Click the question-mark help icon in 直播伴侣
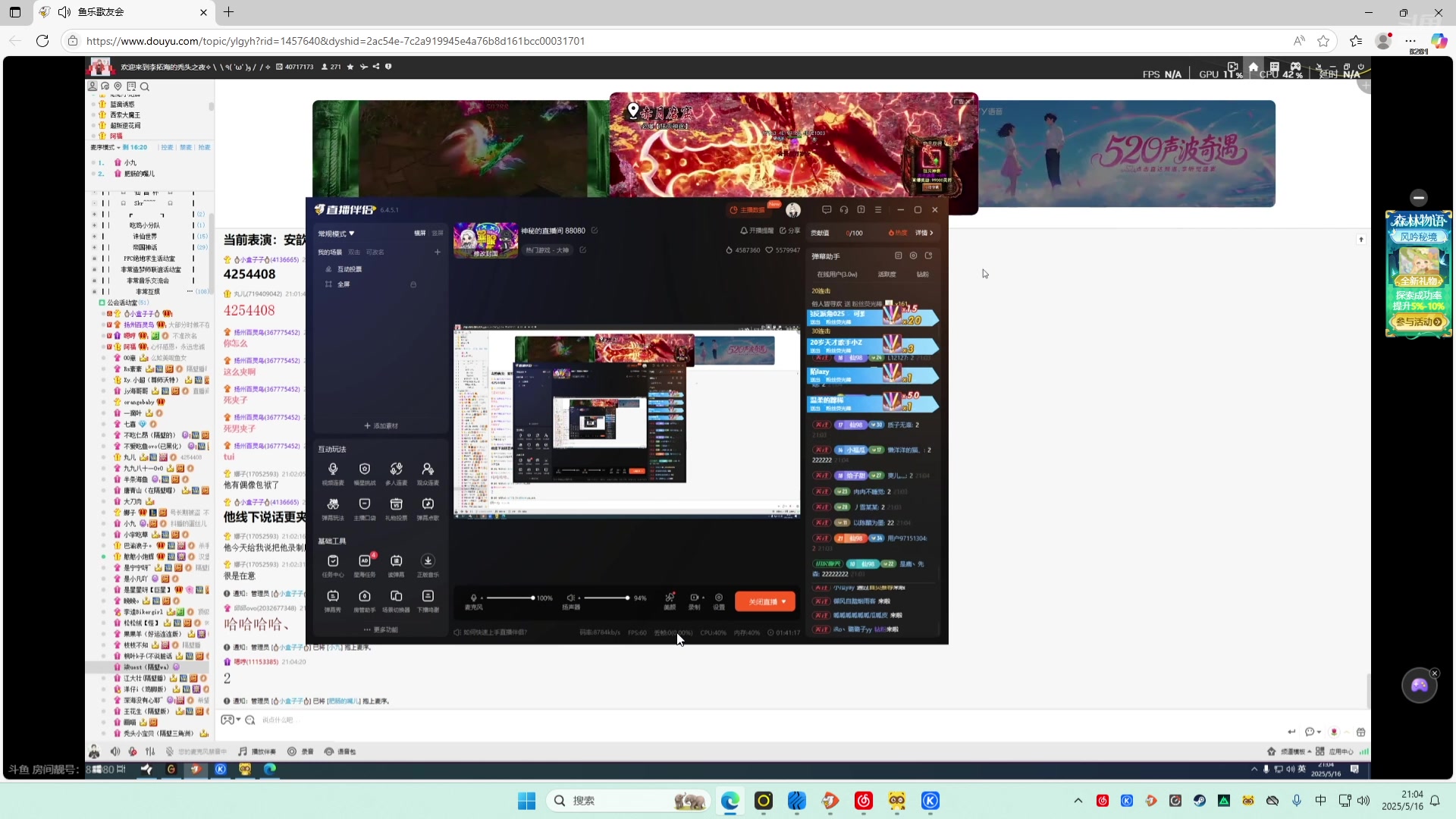1456x819 pixels. (x=861, y=210)
